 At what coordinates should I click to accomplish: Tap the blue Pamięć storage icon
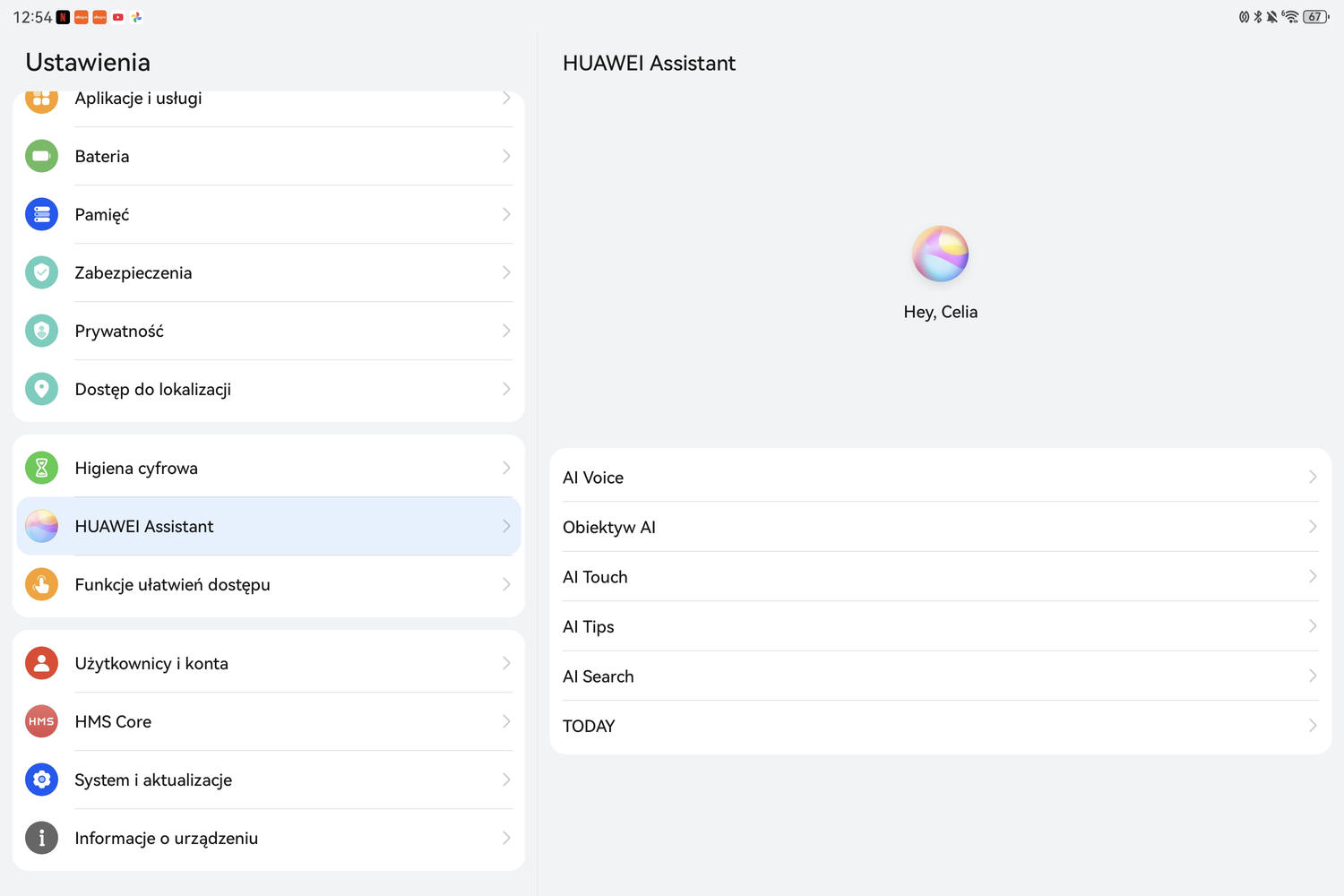41,214
